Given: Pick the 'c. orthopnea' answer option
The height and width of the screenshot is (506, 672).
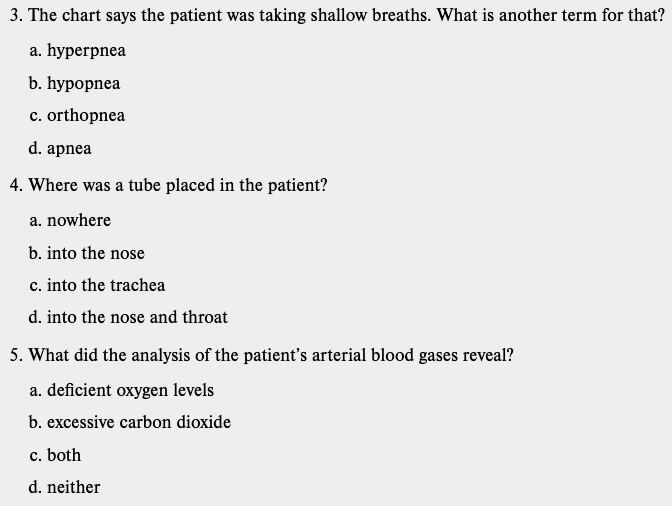Looking at the screenshot, I should 78,115.
